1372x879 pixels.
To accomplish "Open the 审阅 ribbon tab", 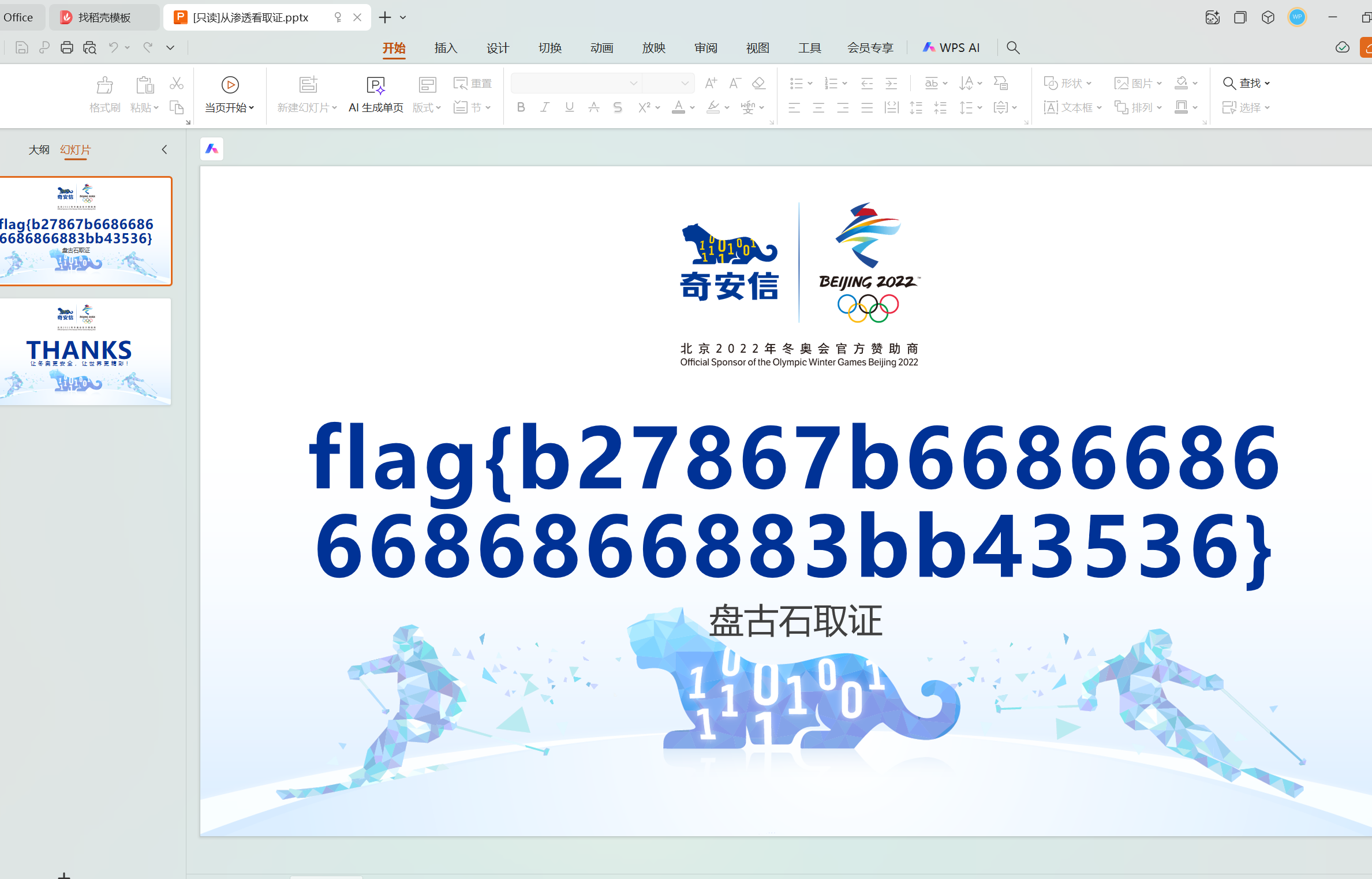I will pyautogui.click(x=706, y=48).
